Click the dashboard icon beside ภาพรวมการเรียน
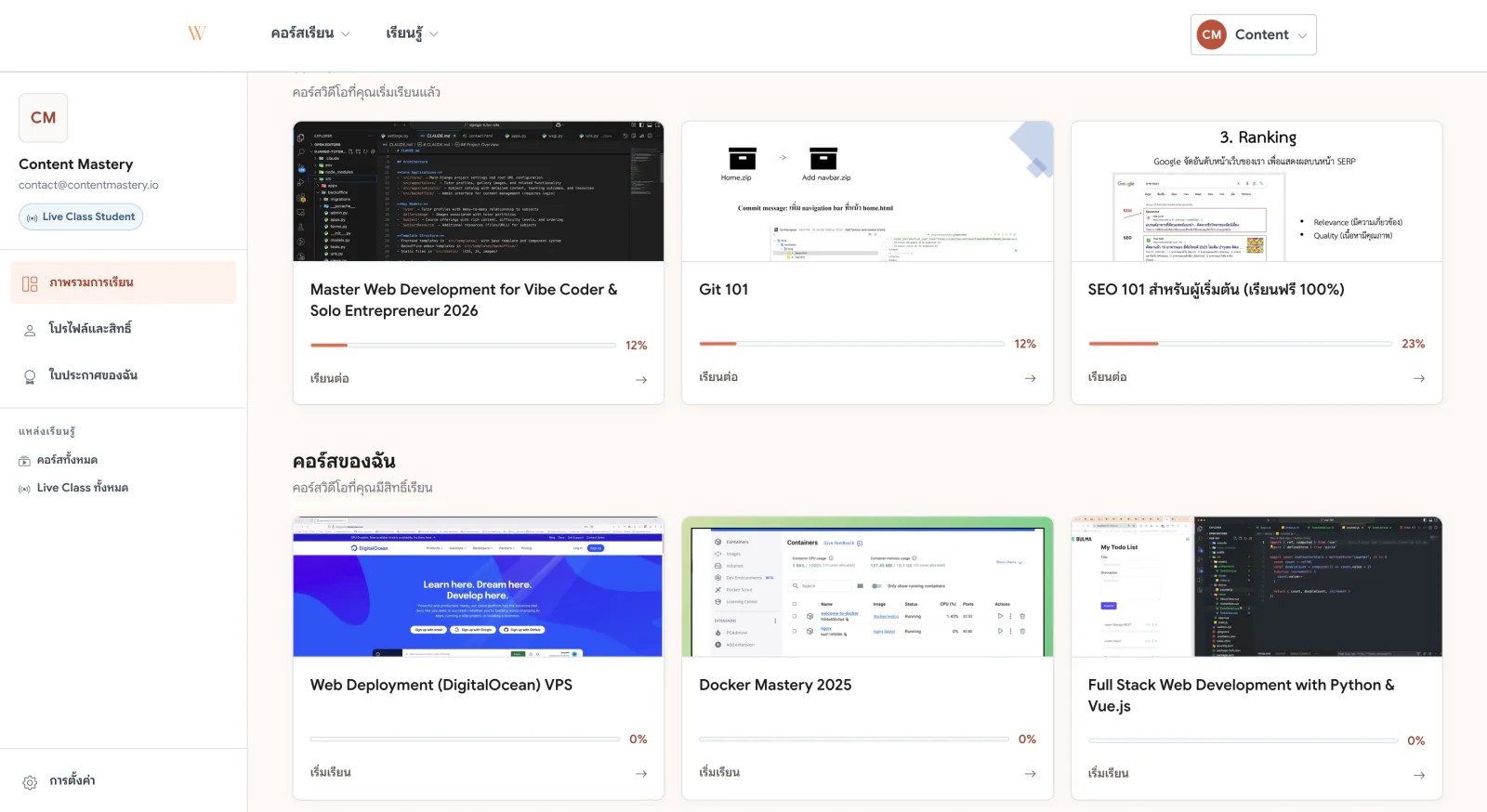 point(30,283)
